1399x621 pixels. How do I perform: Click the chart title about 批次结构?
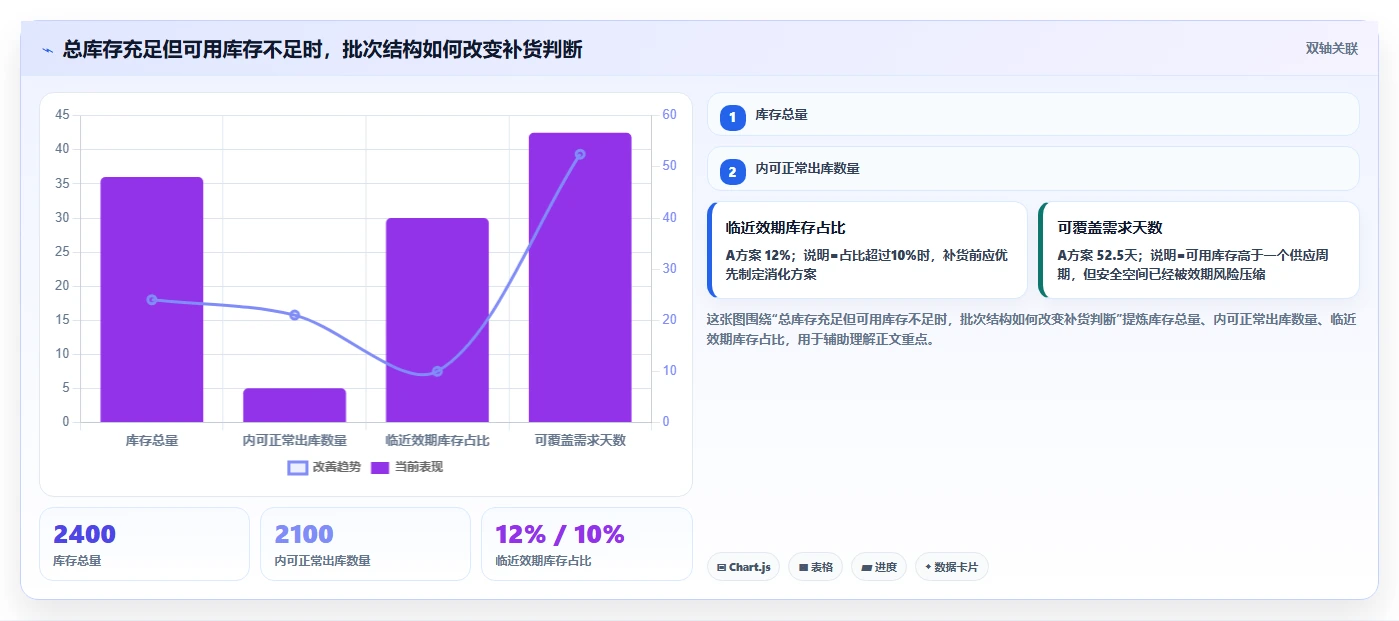pos(323,49)
